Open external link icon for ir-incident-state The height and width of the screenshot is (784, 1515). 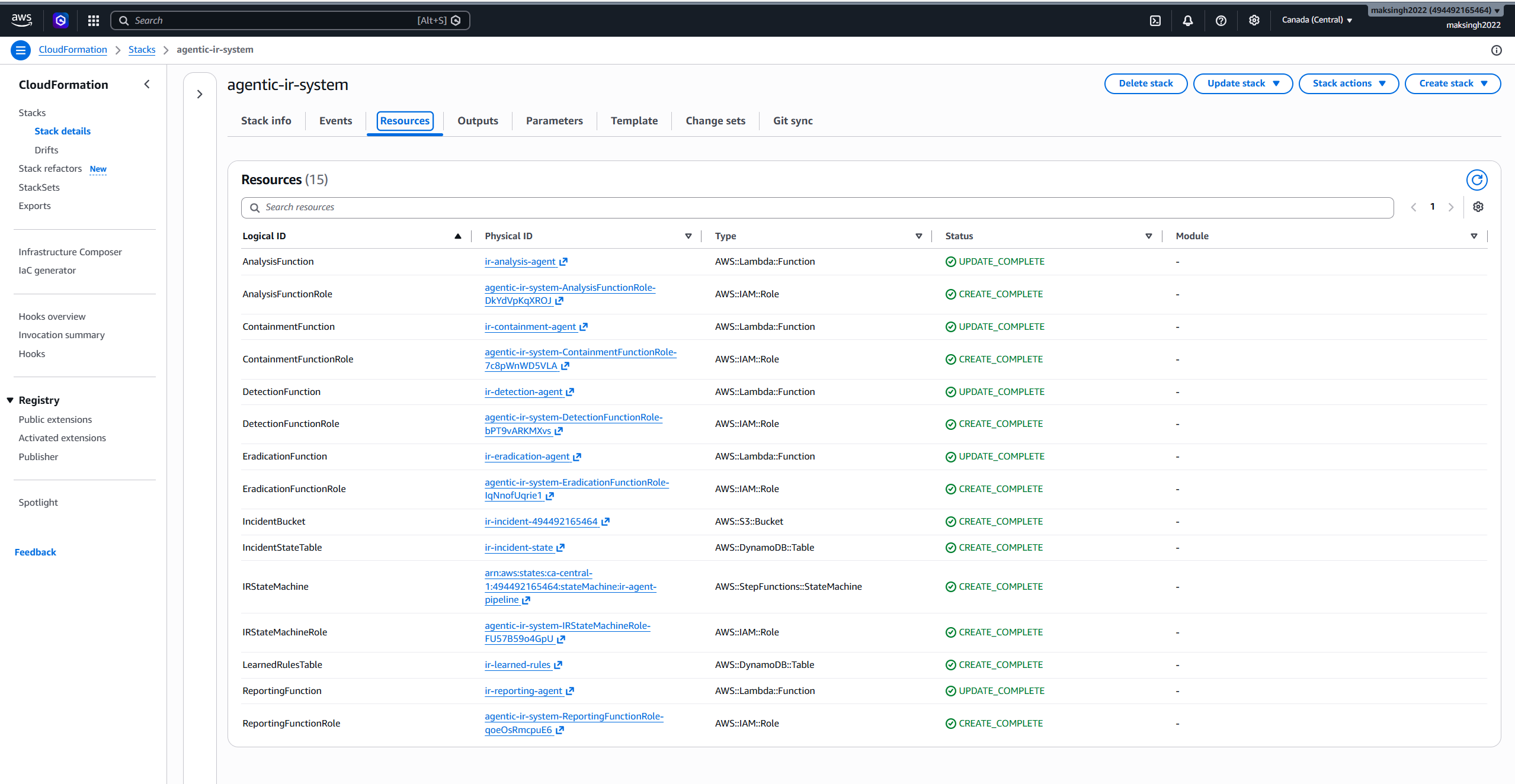[560, 548]
